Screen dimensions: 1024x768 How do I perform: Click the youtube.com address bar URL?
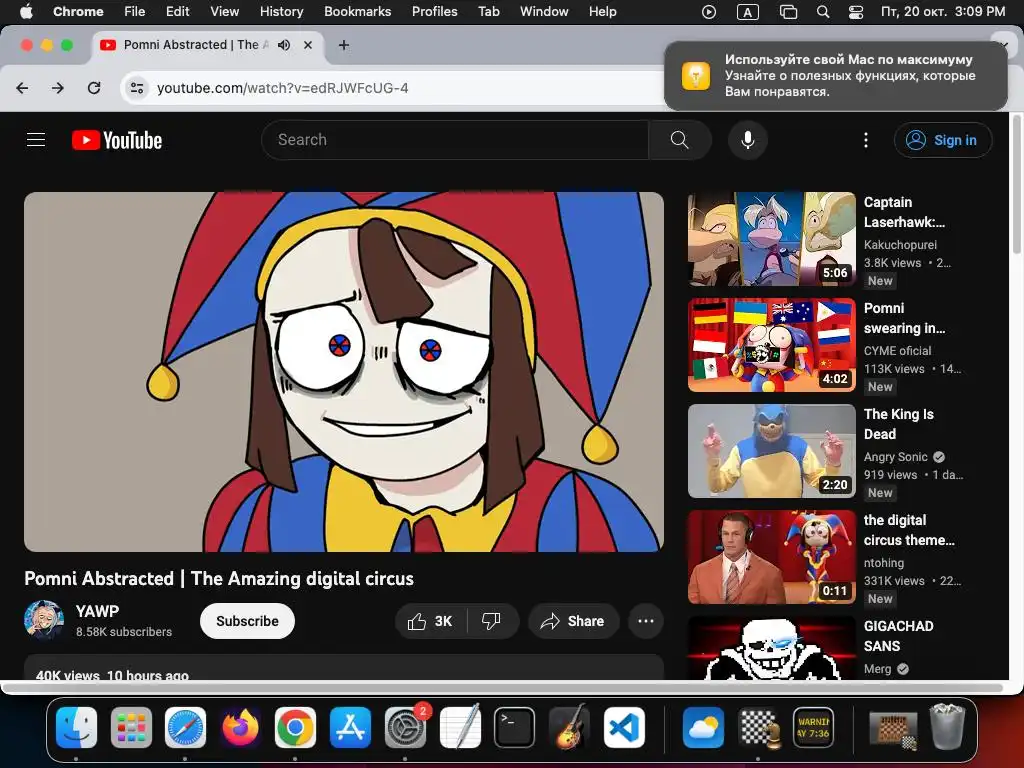point(282,88)
